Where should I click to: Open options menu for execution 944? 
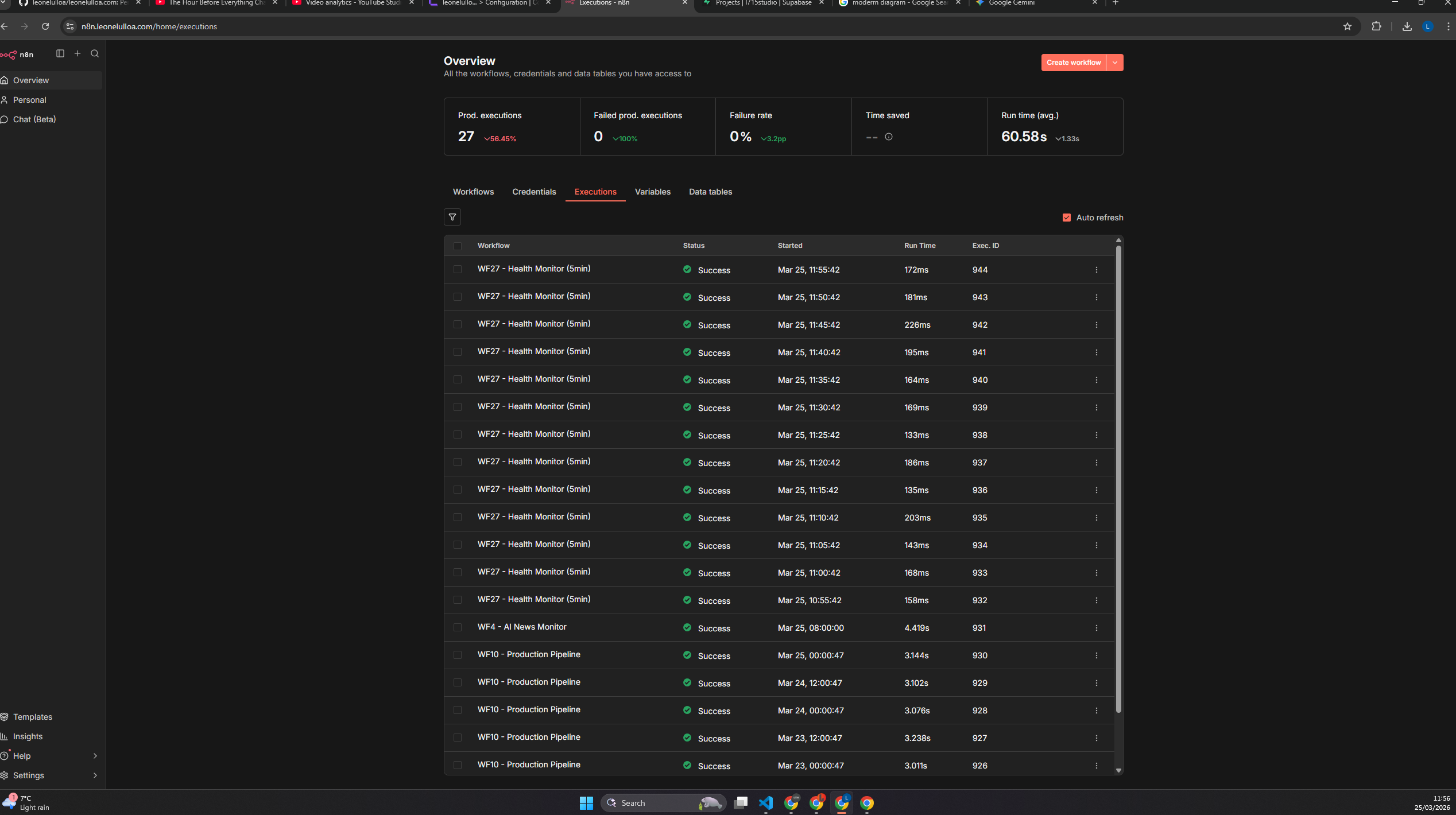tap(1096, 269)
